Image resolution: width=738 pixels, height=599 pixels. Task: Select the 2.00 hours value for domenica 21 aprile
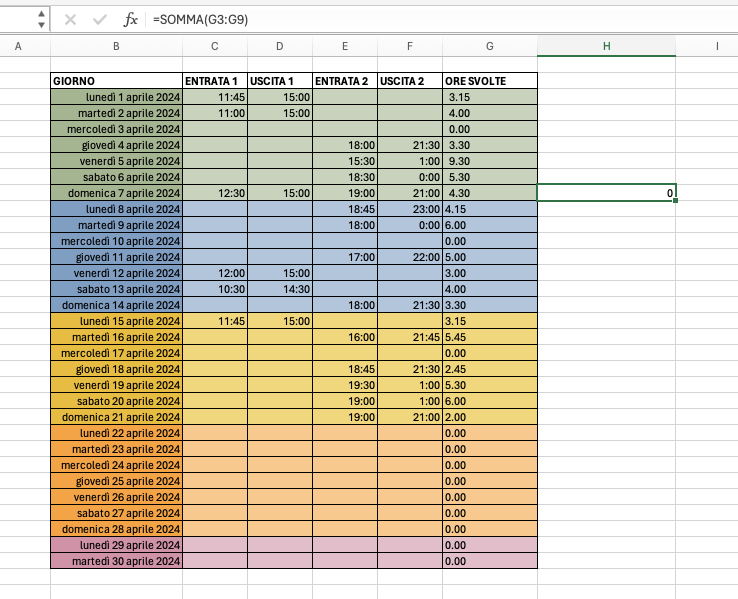click(490, 417)
